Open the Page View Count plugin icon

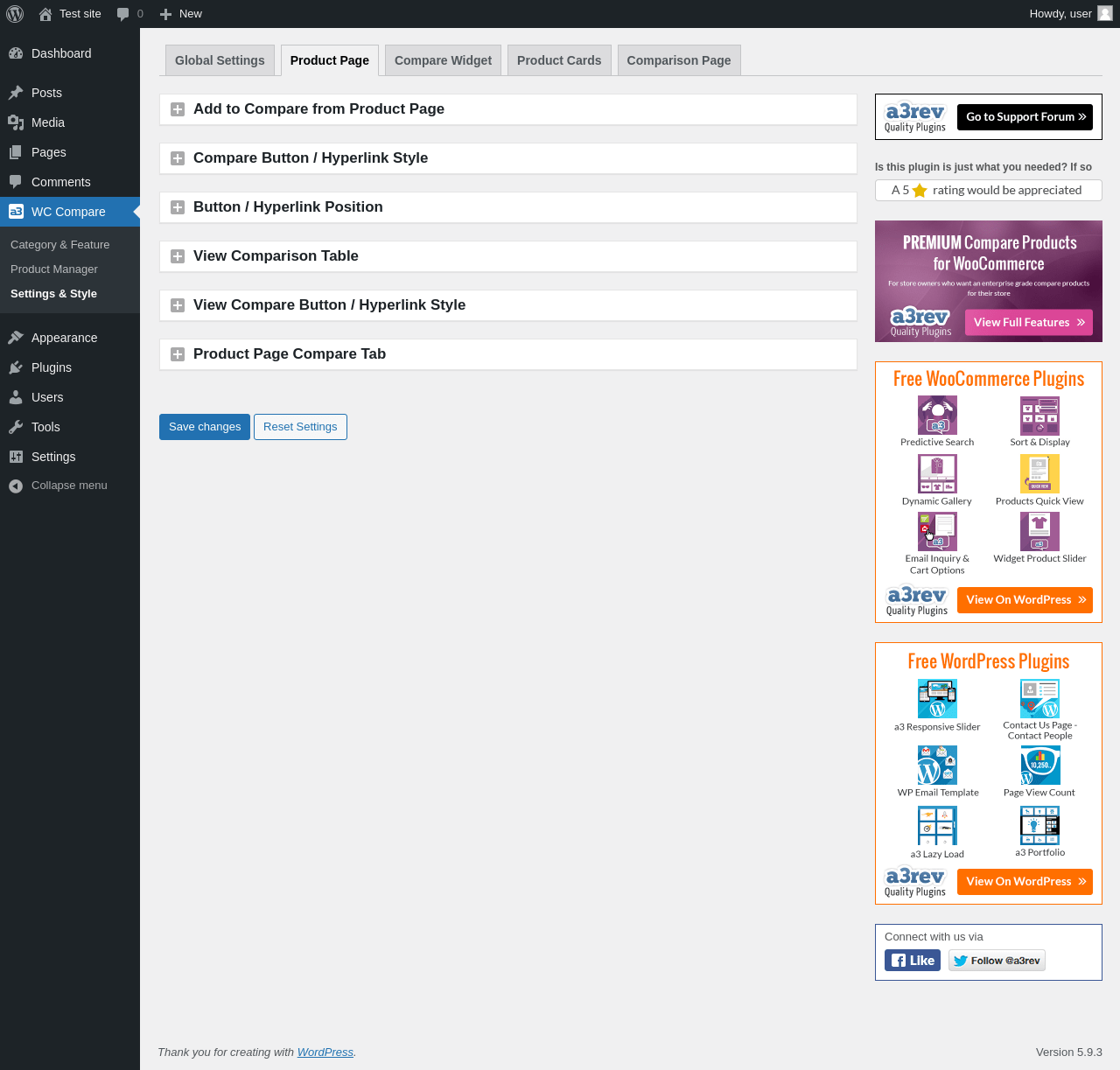(x=1039, y=766)
